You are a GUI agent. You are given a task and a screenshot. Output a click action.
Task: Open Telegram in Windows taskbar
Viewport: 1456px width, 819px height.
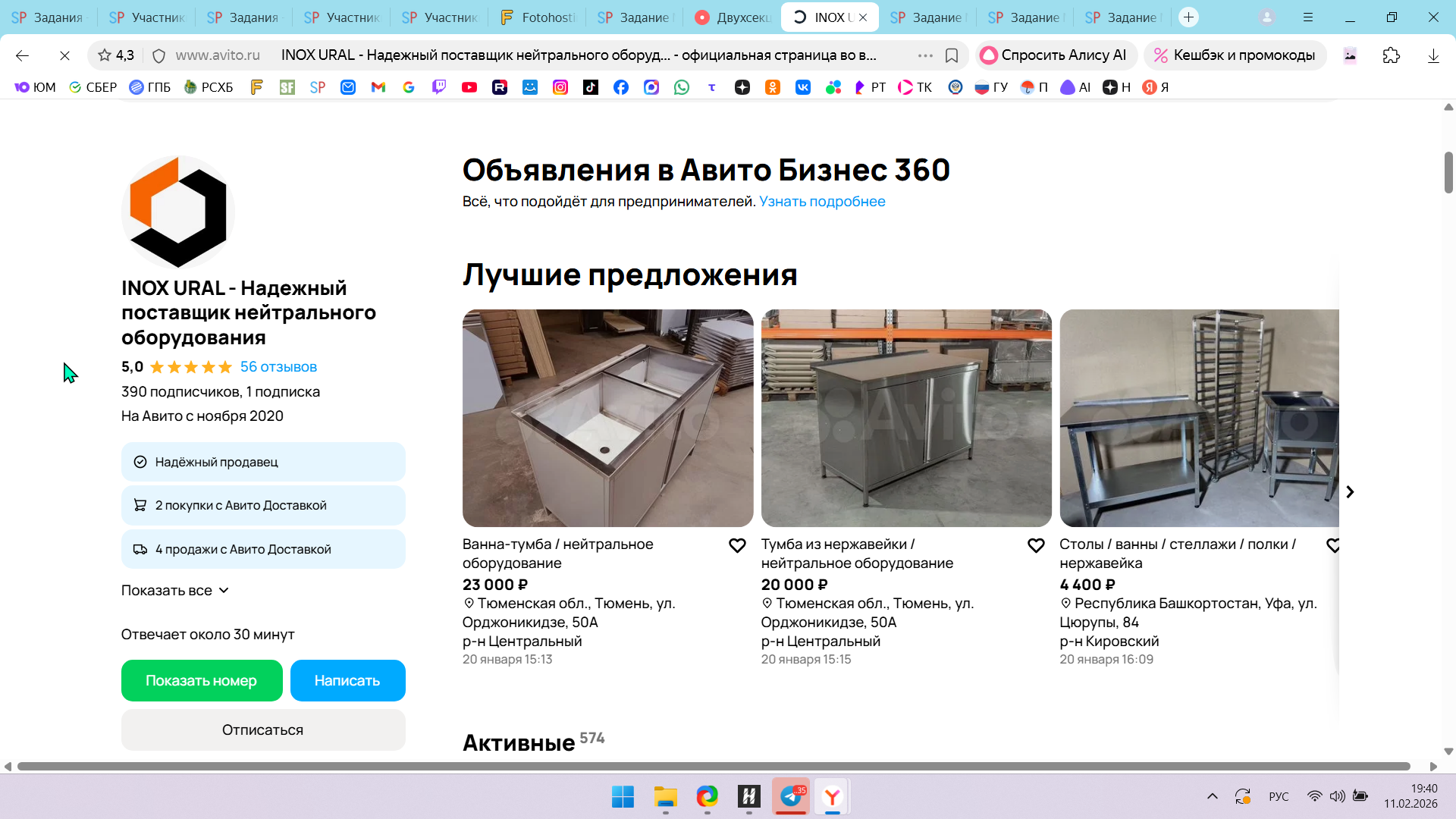[x=791, y=796]
